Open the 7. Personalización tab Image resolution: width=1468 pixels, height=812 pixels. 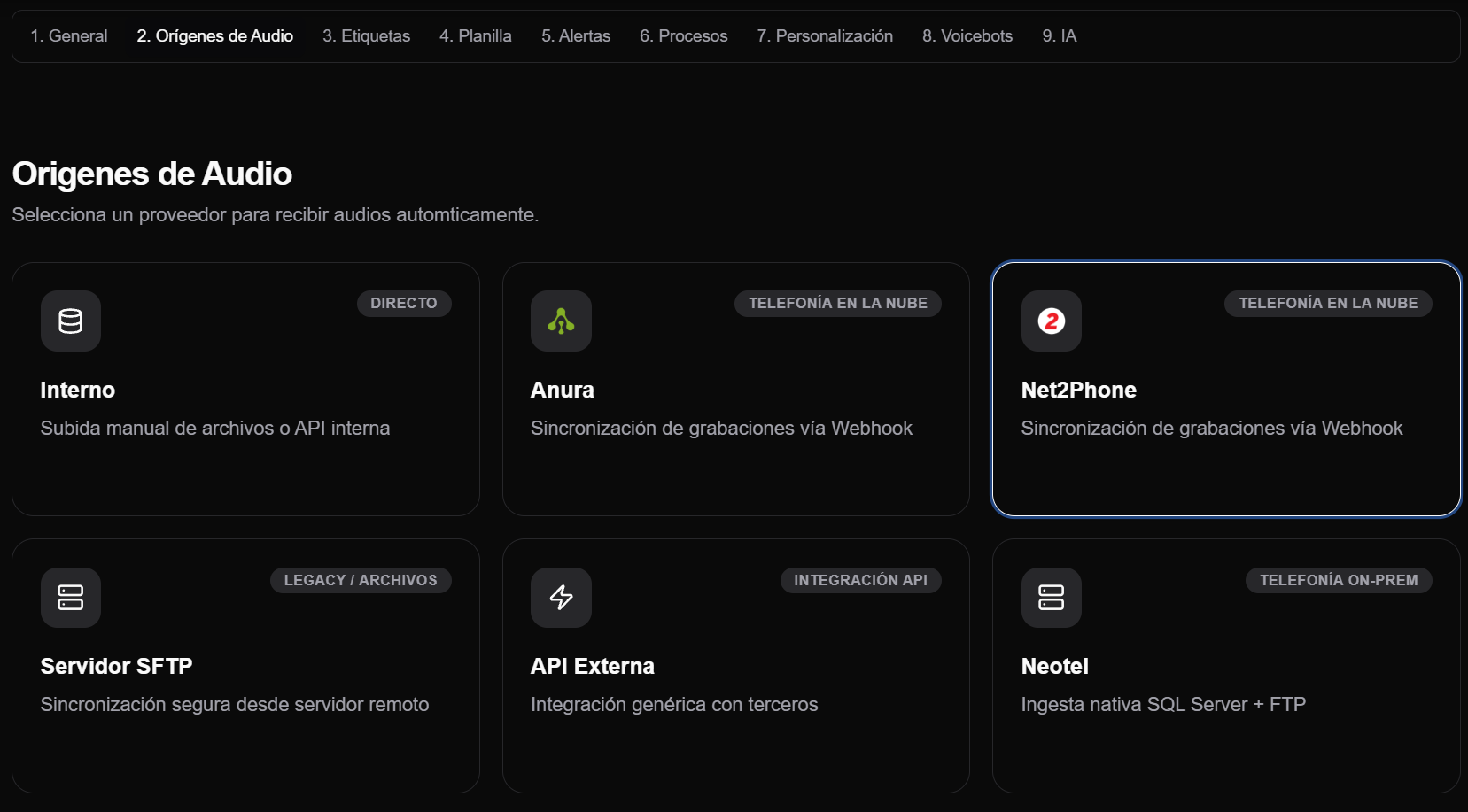[825, 36]
